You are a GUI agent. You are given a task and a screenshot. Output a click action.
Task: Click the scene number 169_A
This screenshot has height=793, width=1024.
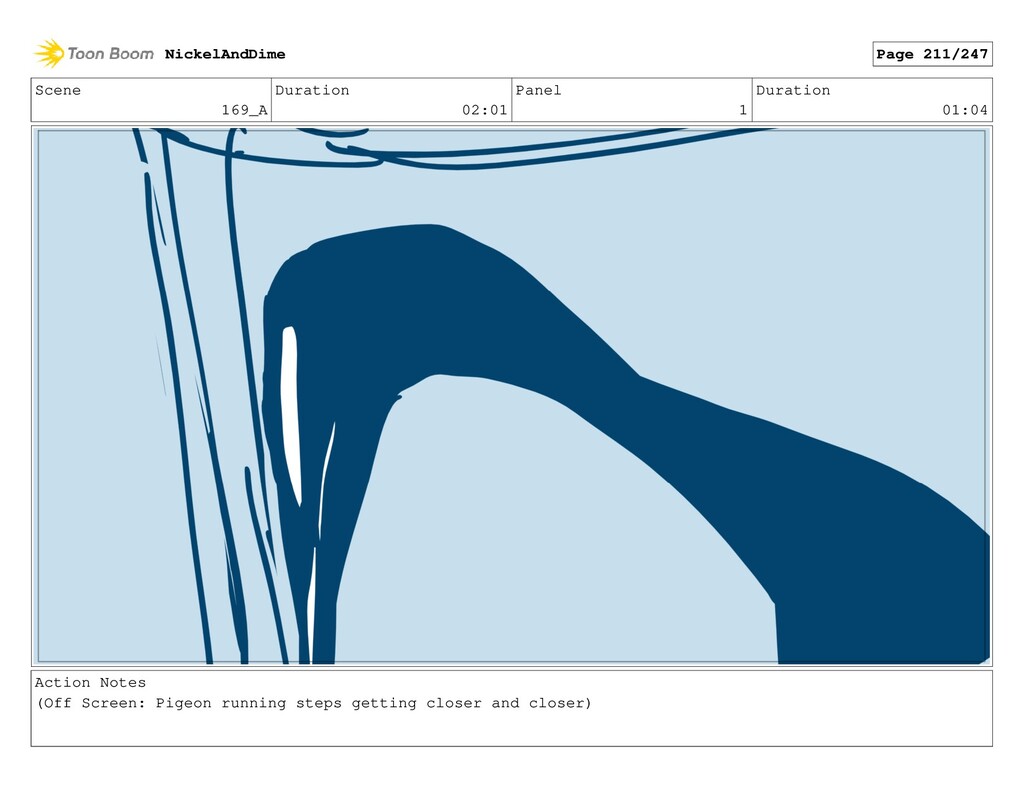coord(244,110)
